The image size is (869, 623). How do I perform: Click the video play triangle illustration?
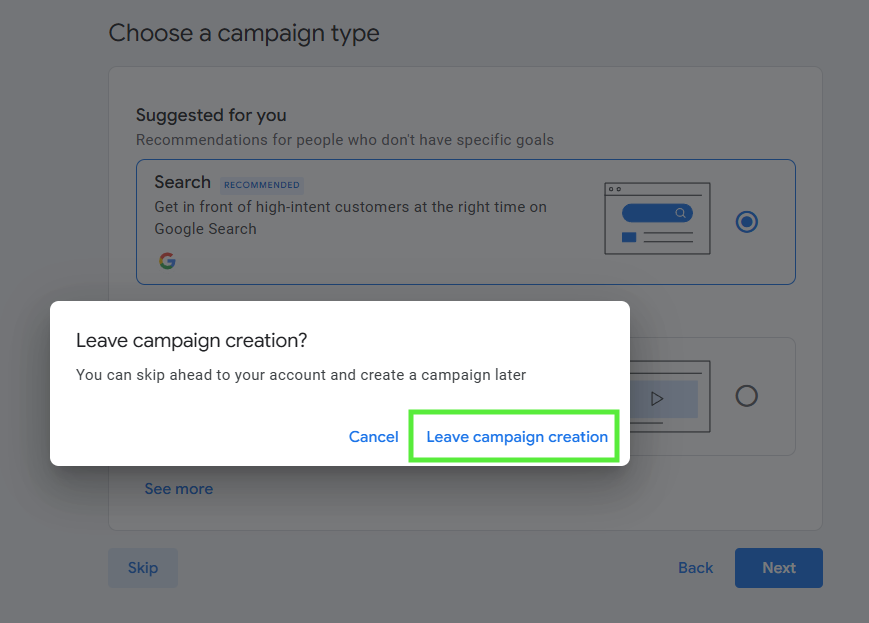tap(656, 398)
